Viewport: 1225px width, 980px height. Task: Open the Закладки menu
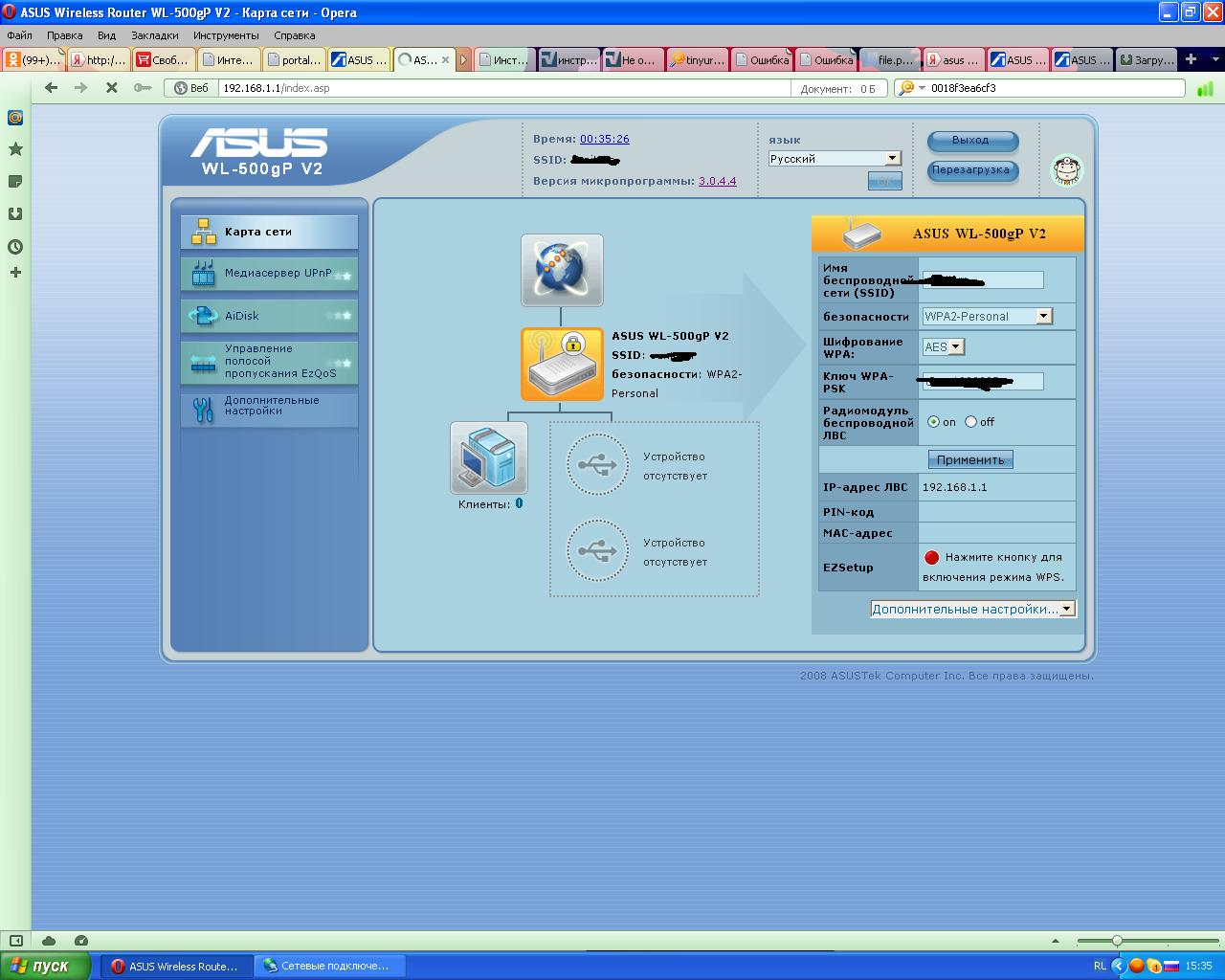(155, 35)
